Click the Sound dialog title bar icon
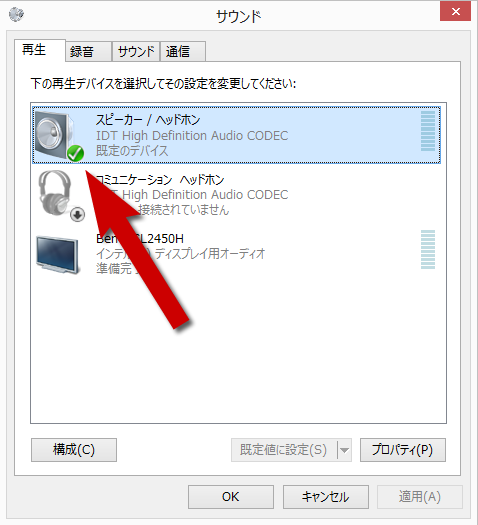The image size is (478, 525). 16,14
